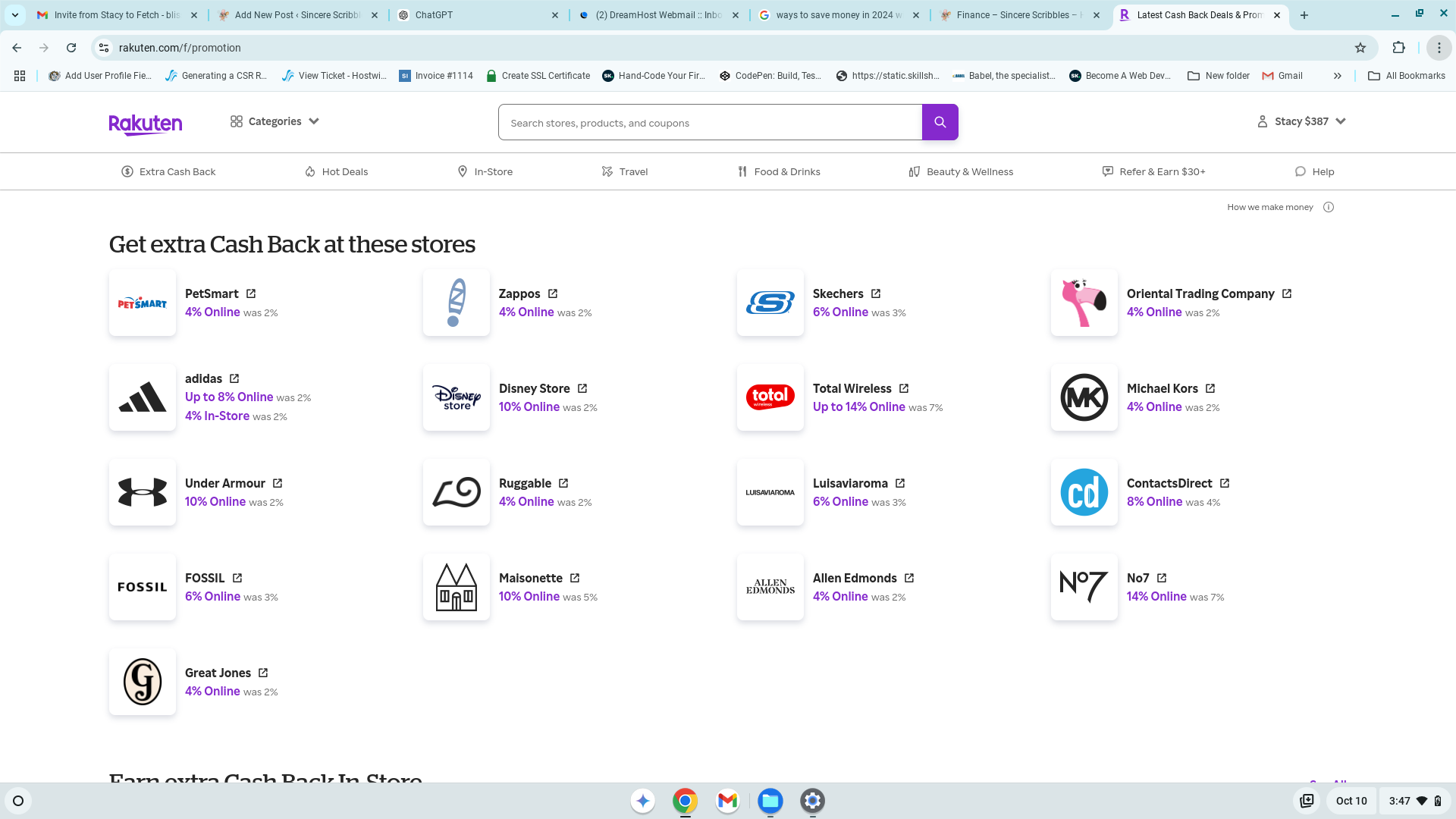The image size is (1456, 819).
Task: Open the Allen Edmonds logo tile
Action: pyautogui.click(x=770, y=587)
